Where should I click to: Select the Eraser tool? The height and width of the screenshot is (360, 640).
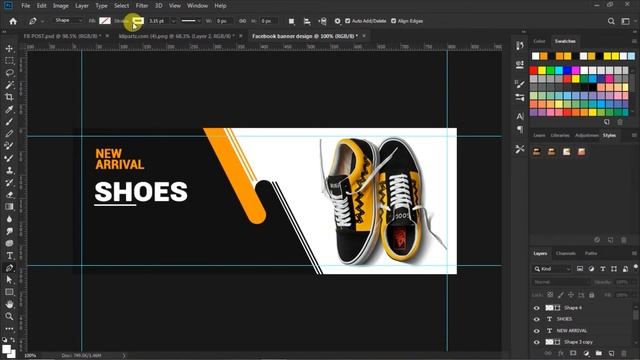[x=9, y=195]
